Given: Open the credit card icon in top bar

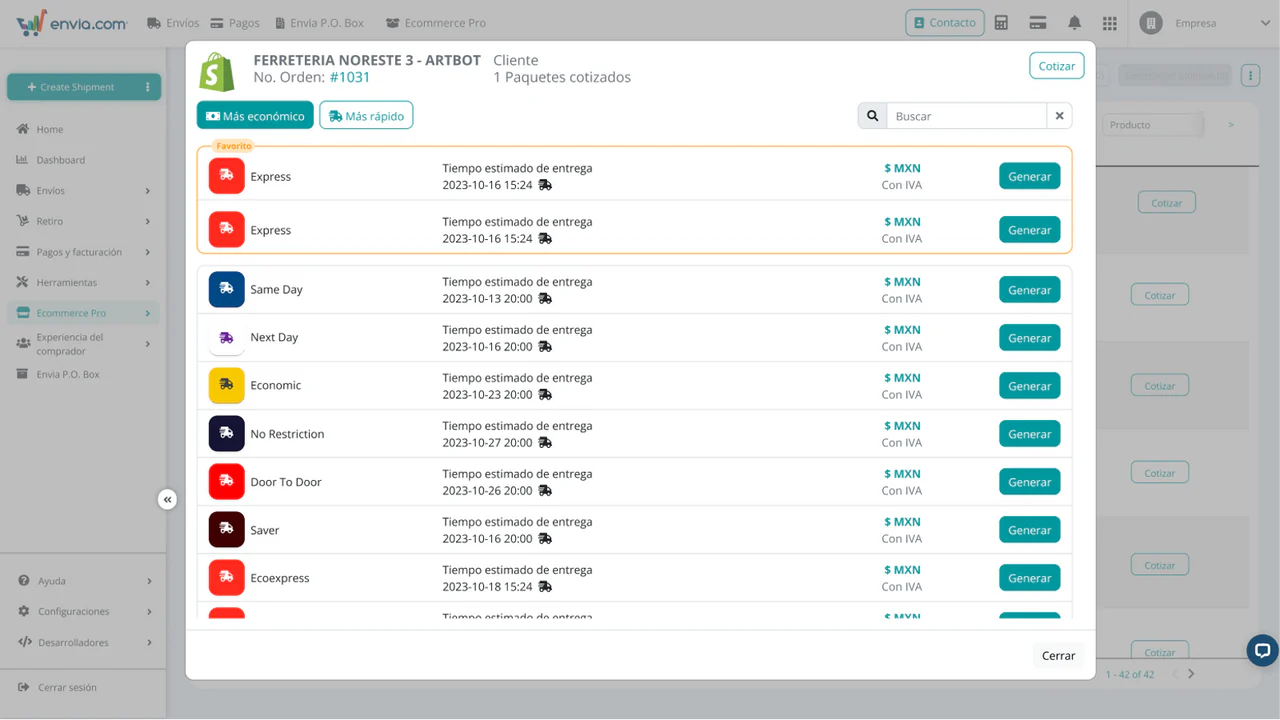Looking at the screenshot, I should (x=1037, y=23).
